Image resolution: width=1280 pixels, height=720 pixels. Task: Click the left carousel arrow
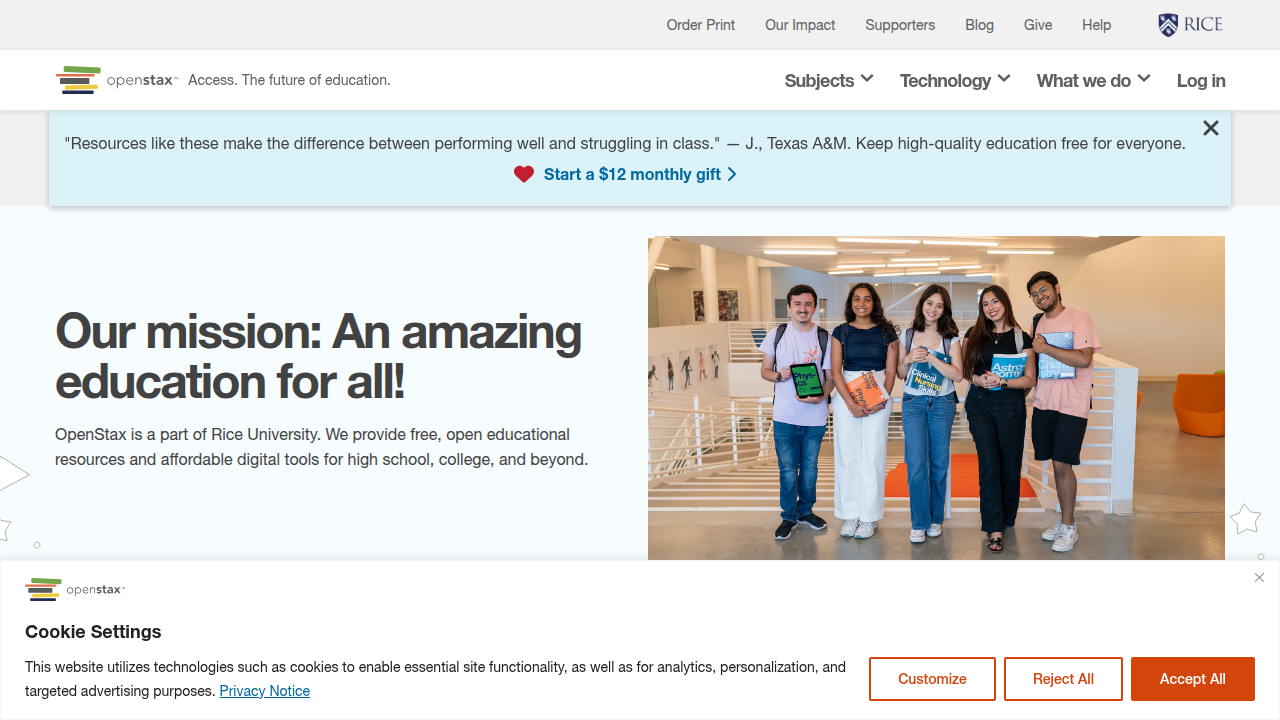tap(10, 474)
